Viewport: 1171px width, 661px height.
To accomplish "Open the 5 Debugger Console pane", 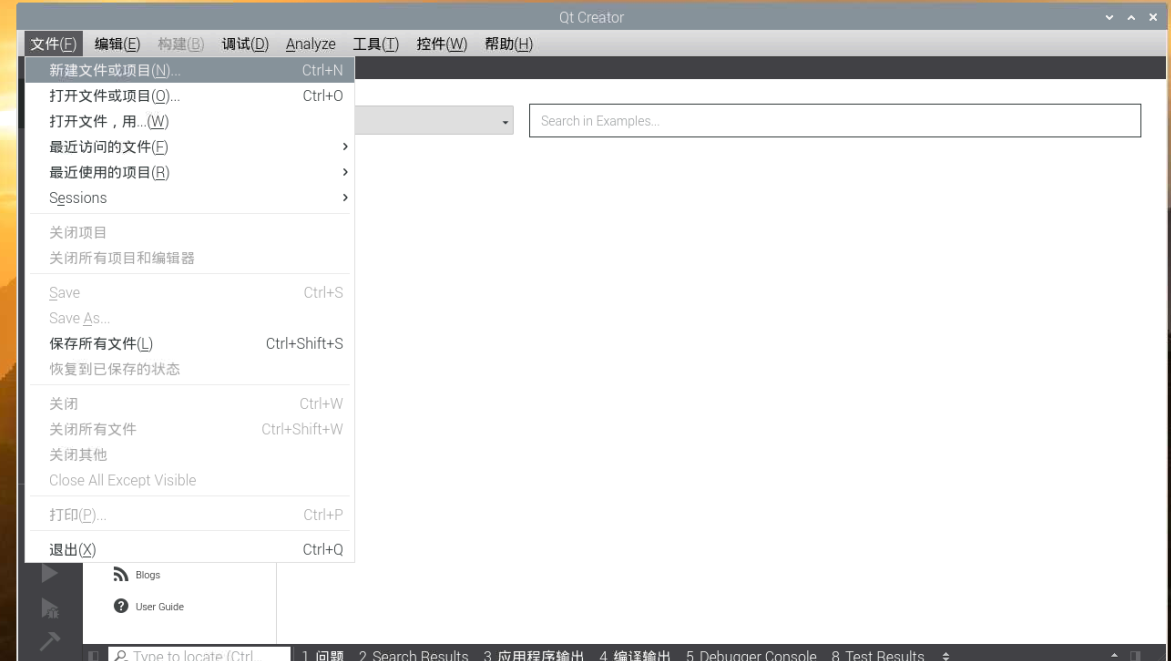I will 751,656.
